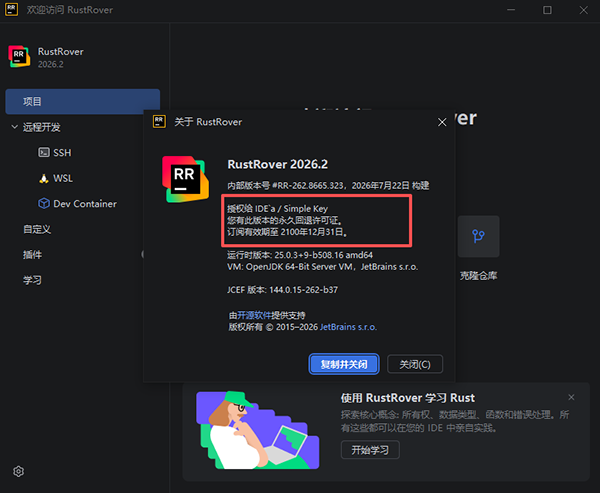Viewport: 600px width, 493px height.
Task: Click the RustRover 2026.2 heading in About dialog
Action: coord(278,164)
